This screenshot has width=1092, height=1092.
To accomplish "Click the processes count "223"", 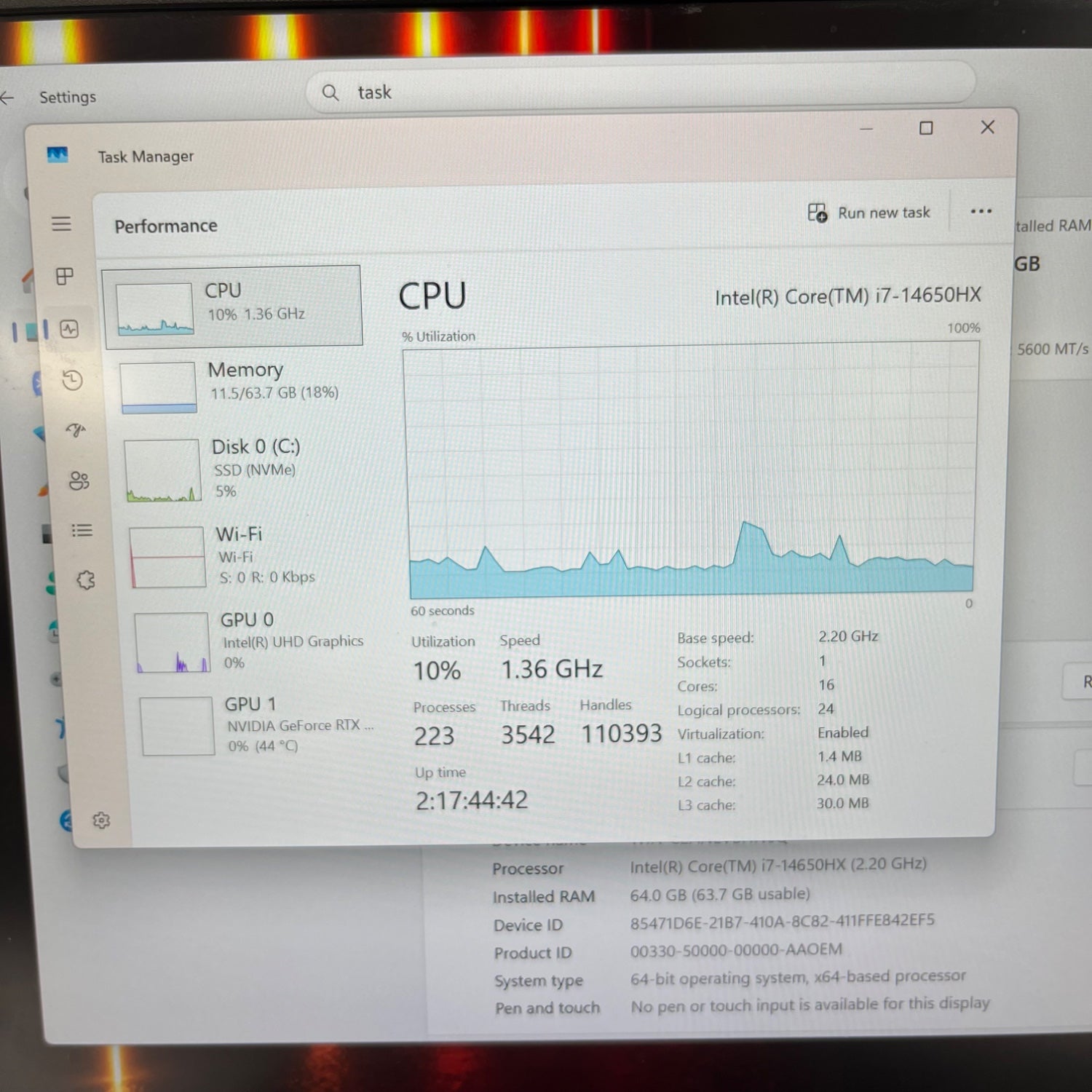I will [x=434, y=736].
